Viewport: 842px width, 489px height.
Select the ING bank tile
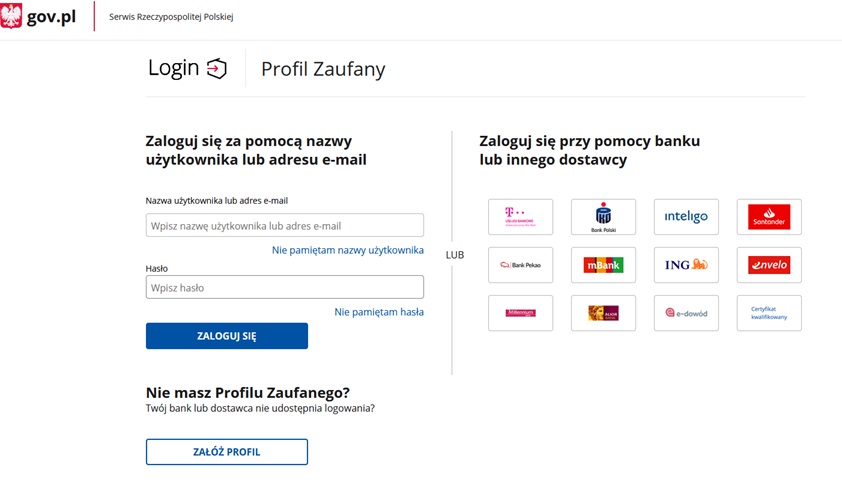click(686, 265)
